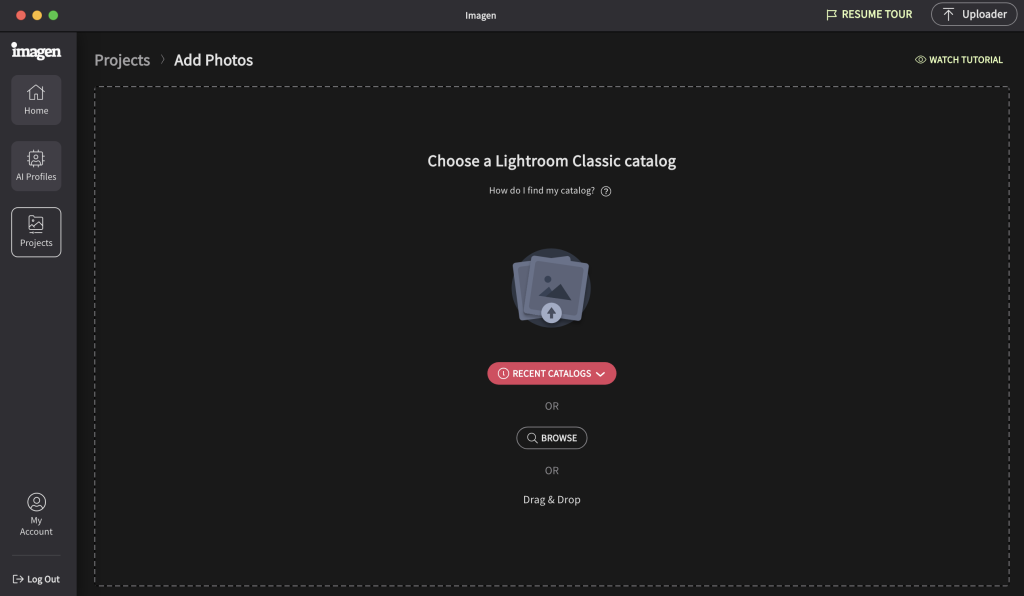Maximize the window with green button

coord(54,15)
